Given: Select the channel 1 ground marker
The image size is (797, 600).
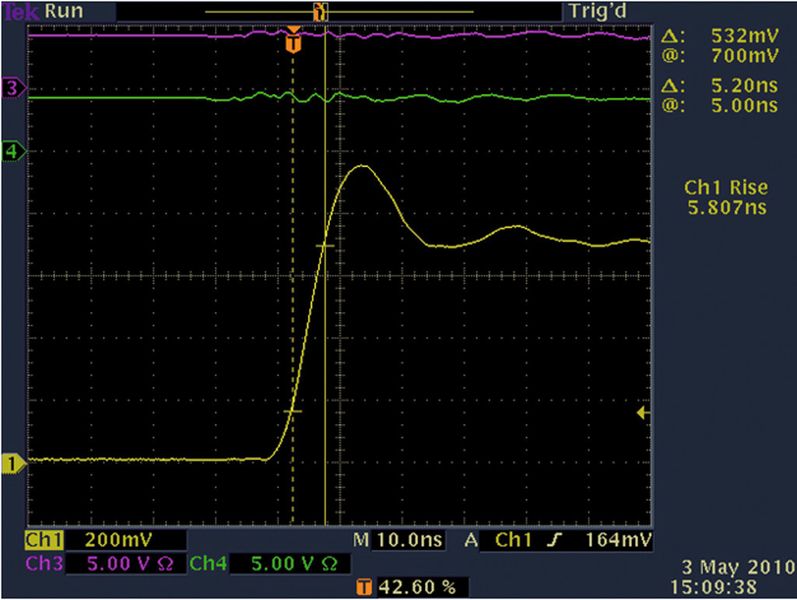Looking at the screenshot, I should click(x=13, y=464).
